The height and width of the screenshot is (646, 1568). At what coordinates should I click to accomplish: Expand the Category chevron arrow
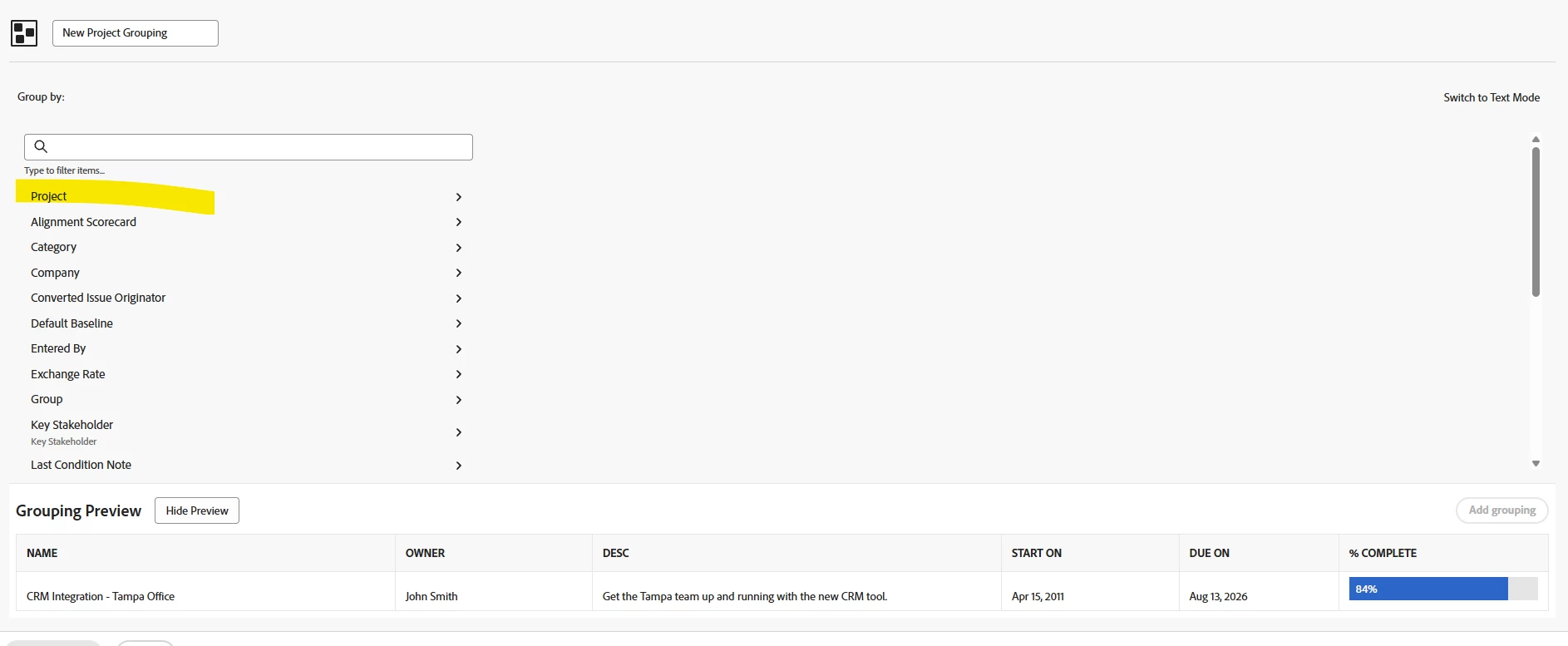[x=458, y=248]
